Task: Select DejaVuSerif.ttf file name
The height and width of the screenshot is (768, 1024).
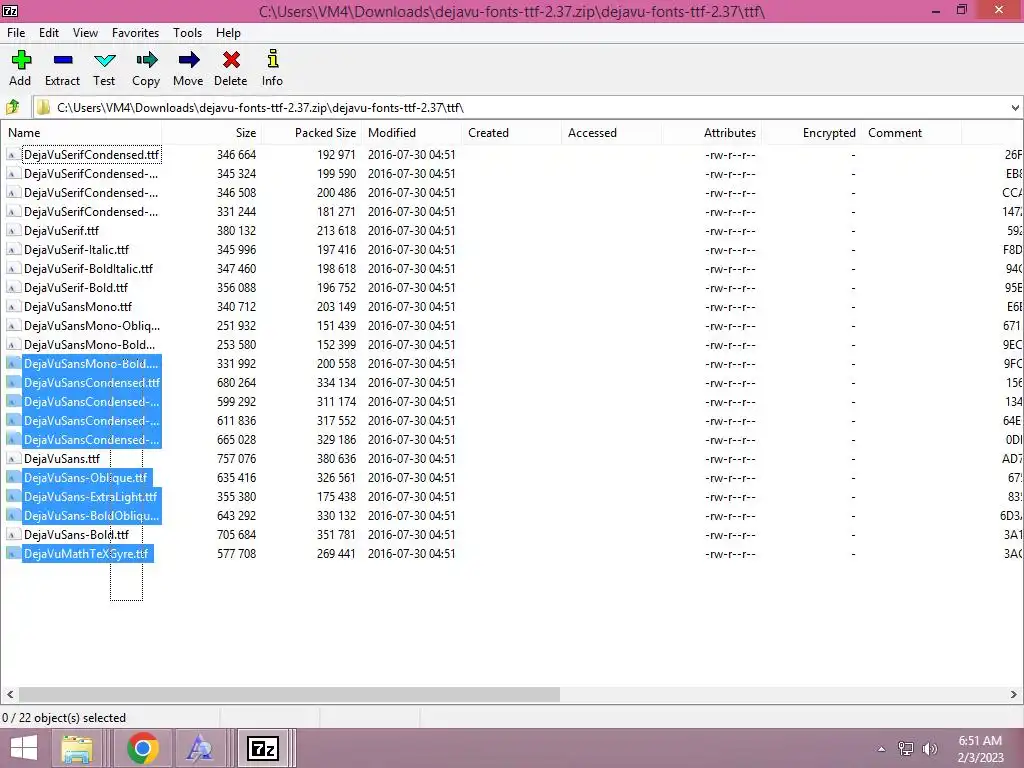Action: coord(61,231)
